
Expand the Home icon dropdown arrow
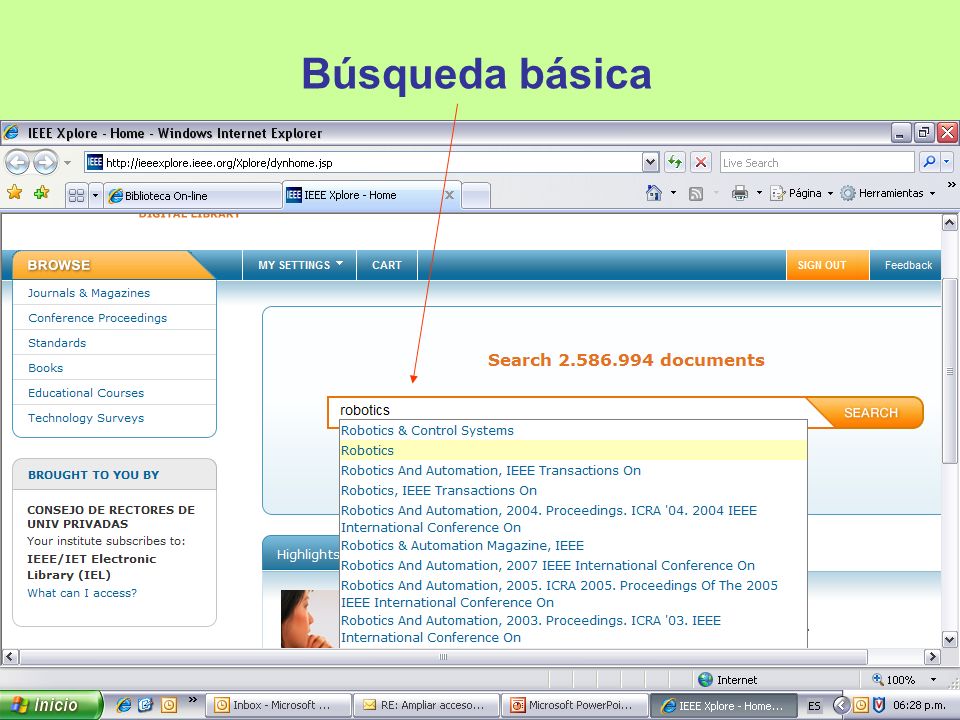[673, 193]
